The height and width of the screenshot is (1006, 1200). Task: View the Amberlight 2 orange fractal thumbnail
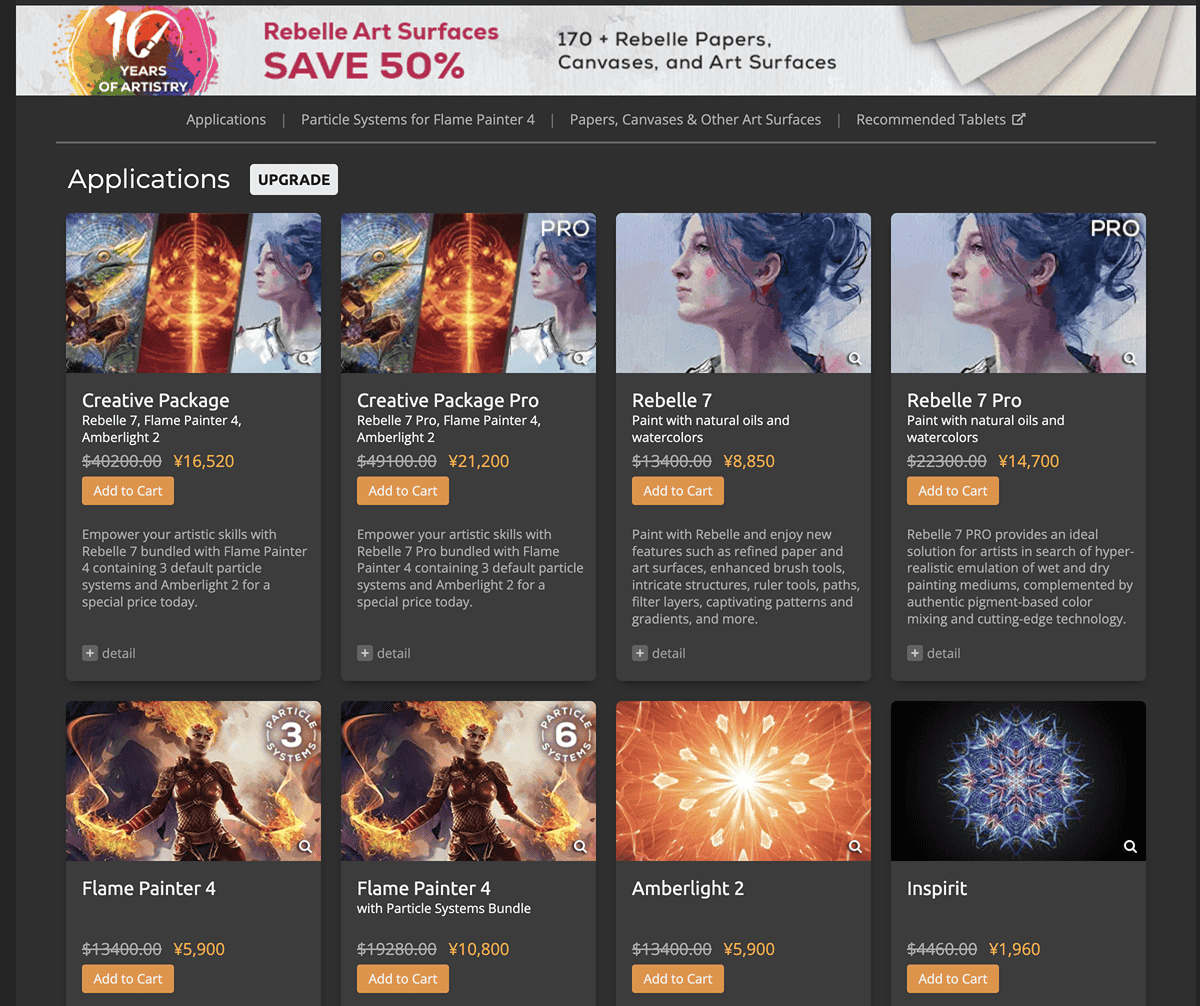click(x=743, y=781)
